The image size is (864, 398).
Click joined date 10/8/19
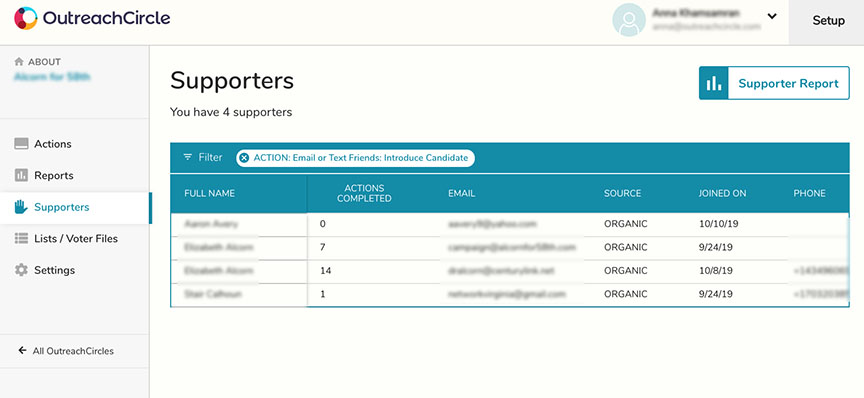[x=716, y=271]
